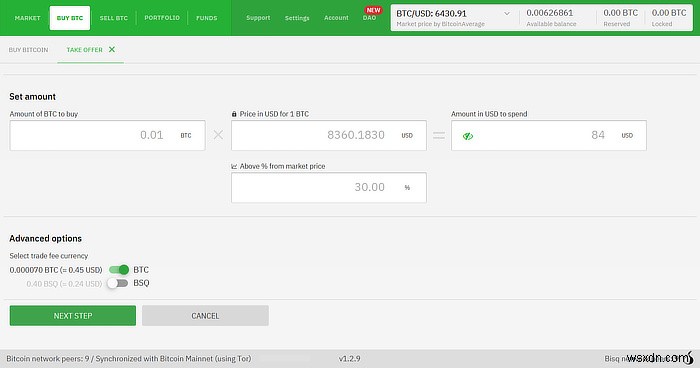Image resolution: width=700 pixels, height=368 pixels.
Task: Click the NEW badge above DAO
Action: [x=373, y=10]
